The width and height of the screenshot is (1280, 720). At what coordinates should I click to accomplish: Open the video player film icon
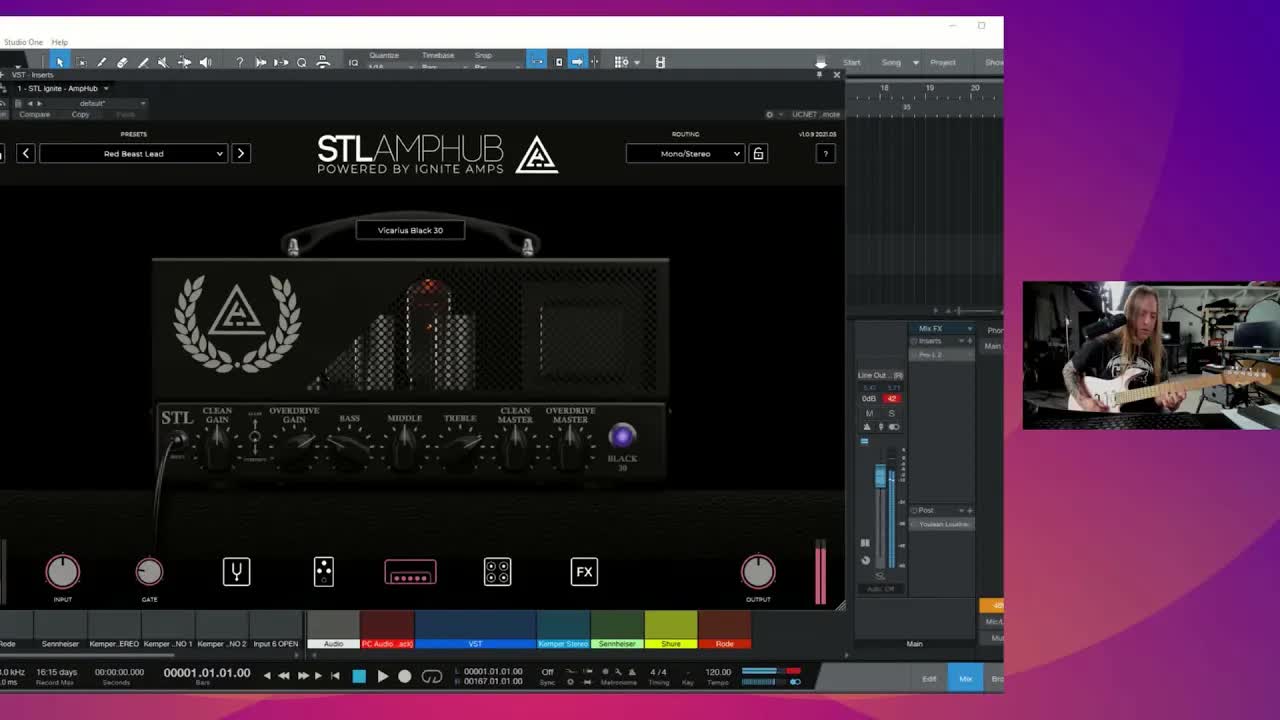(x=660, y=62)
